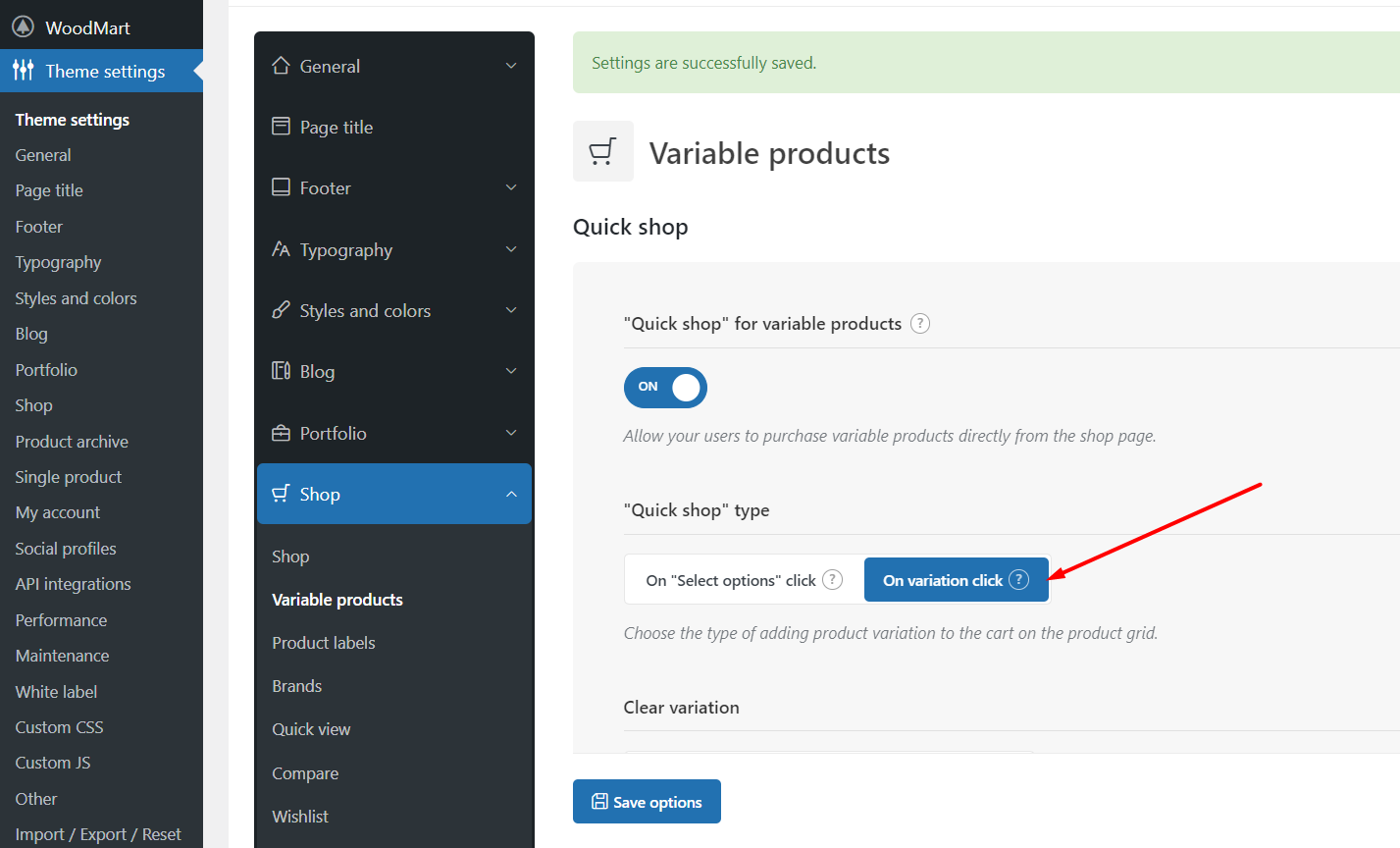The image size is (1400, 848).
Task: Open Footer in WordPress sidebar
Action: tap(39, 227)
